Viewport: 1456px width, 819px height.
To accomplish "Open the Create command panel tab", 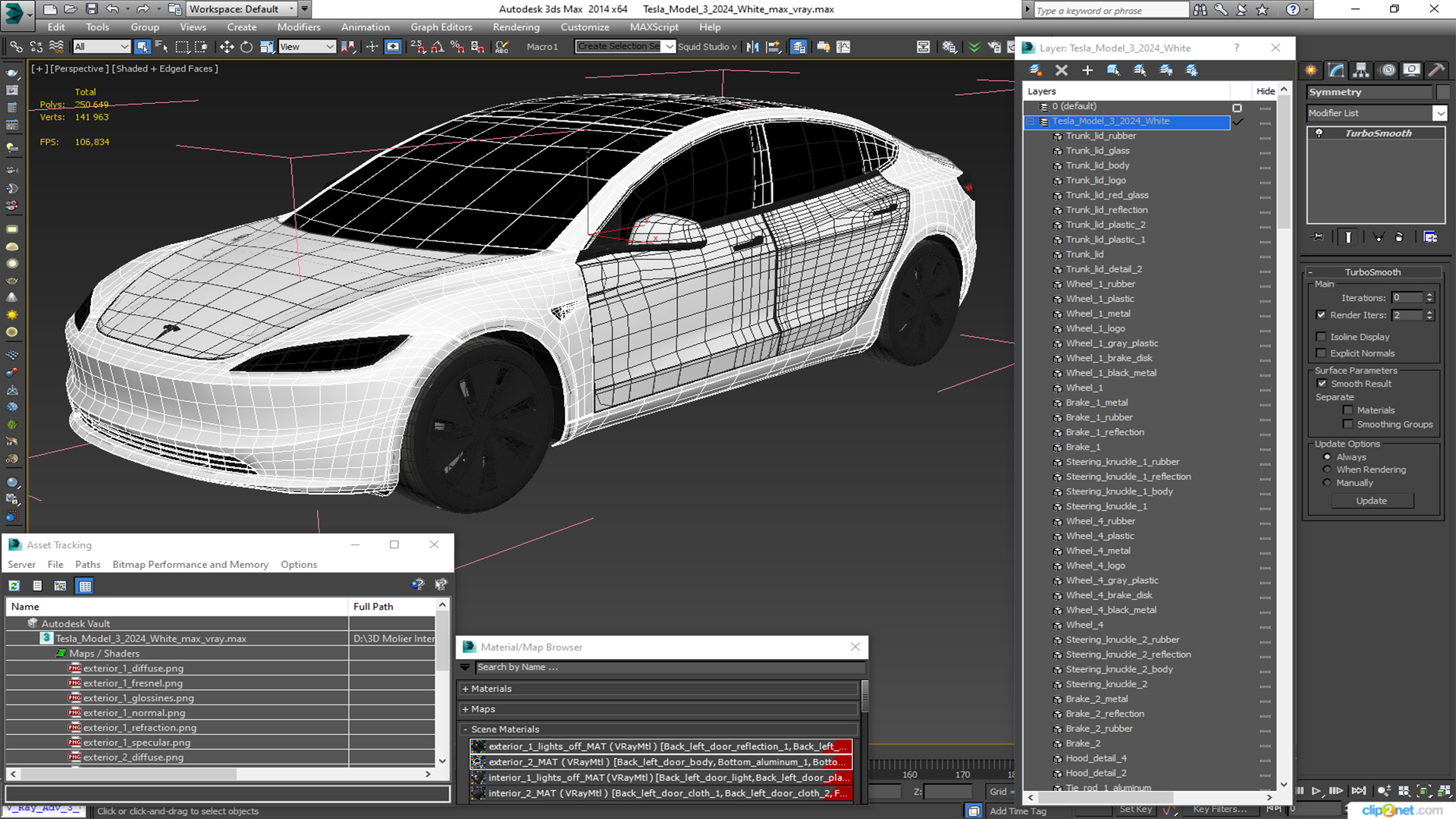I will [1311, 70].
